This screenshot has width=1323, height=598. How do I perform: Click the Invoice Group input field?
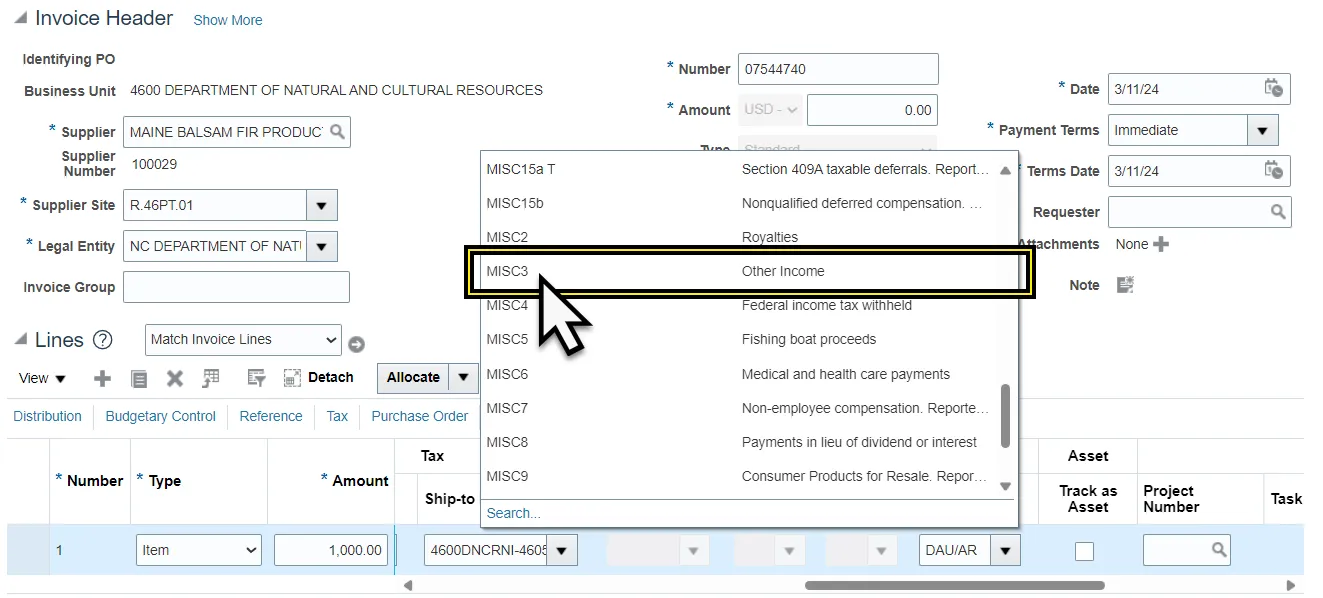(x=236, y=287)
